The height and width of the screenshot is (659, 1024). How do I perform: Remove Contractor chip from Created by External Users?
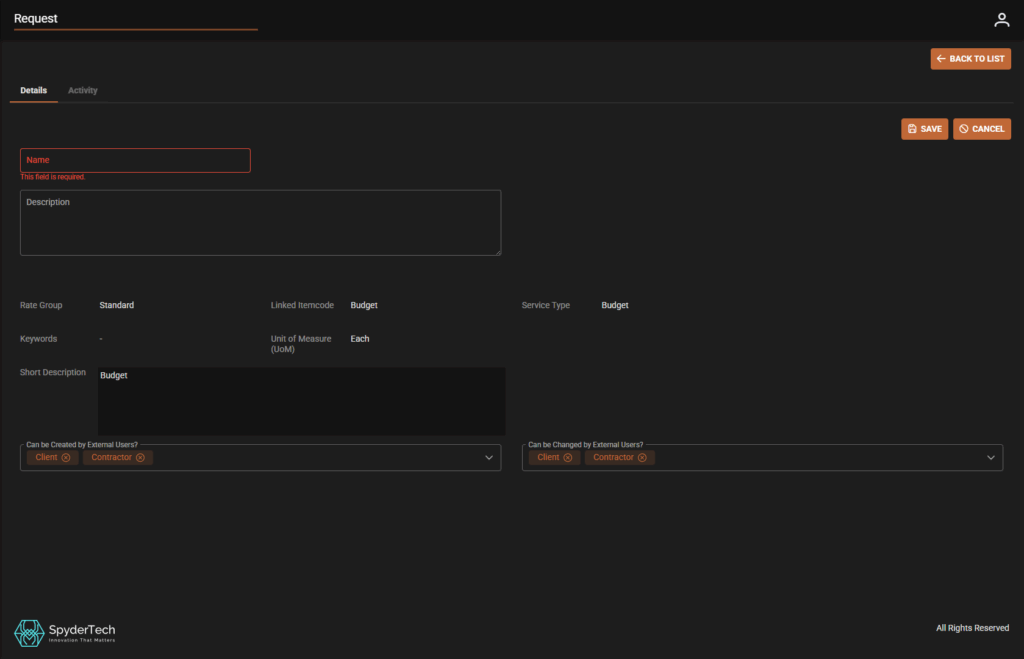[x=140, y=457]
